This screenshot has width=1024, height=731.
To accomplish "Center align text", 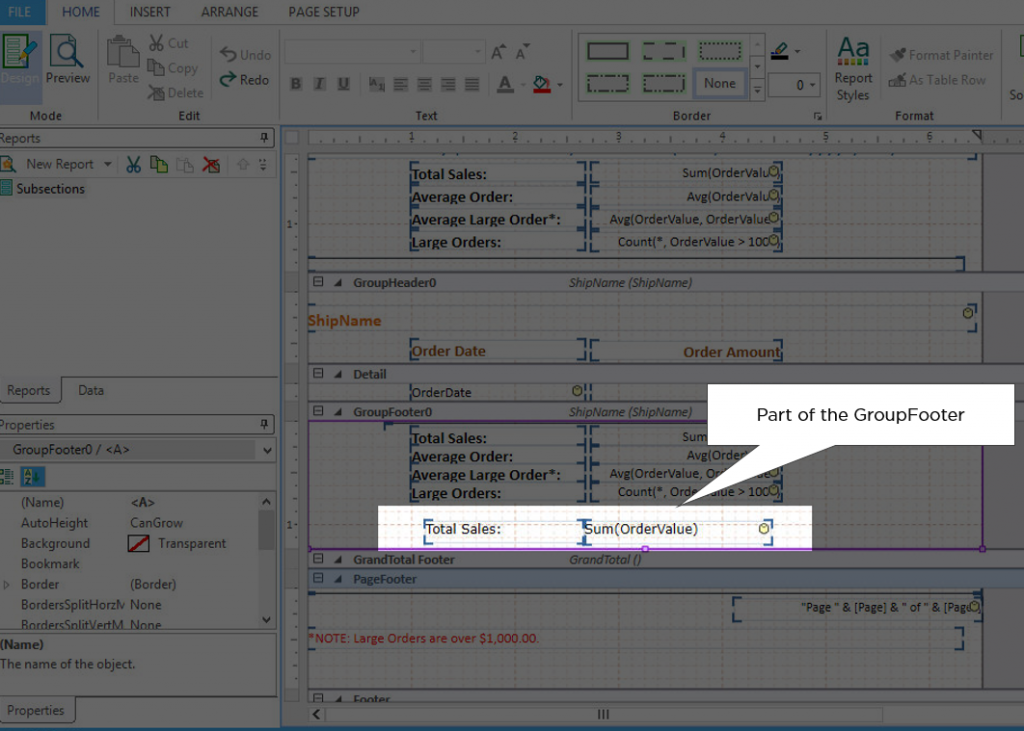I will pyautogui.click(x=424, y=84).
